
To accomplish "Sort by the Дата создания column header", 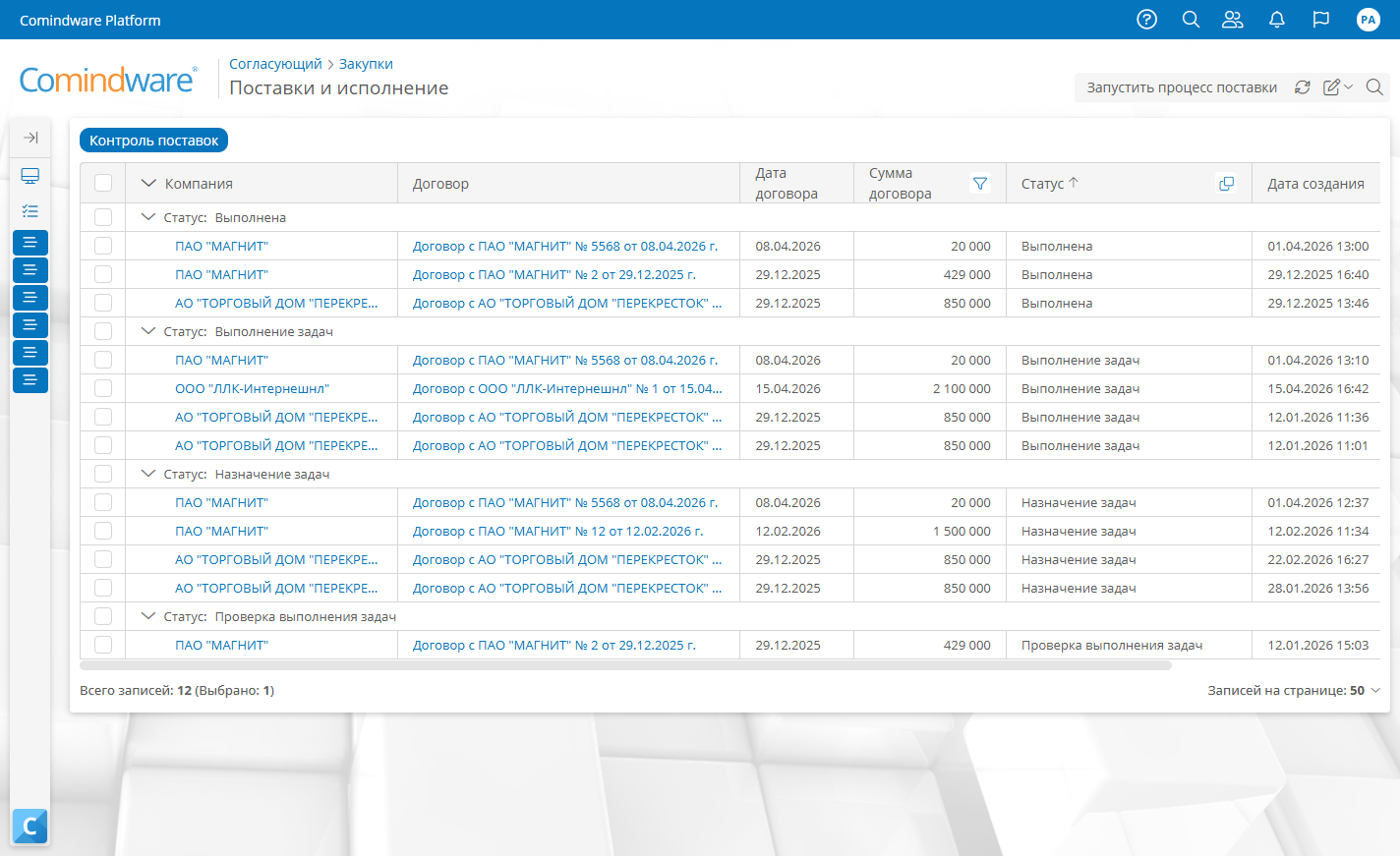I will (x=1315, y=184).
